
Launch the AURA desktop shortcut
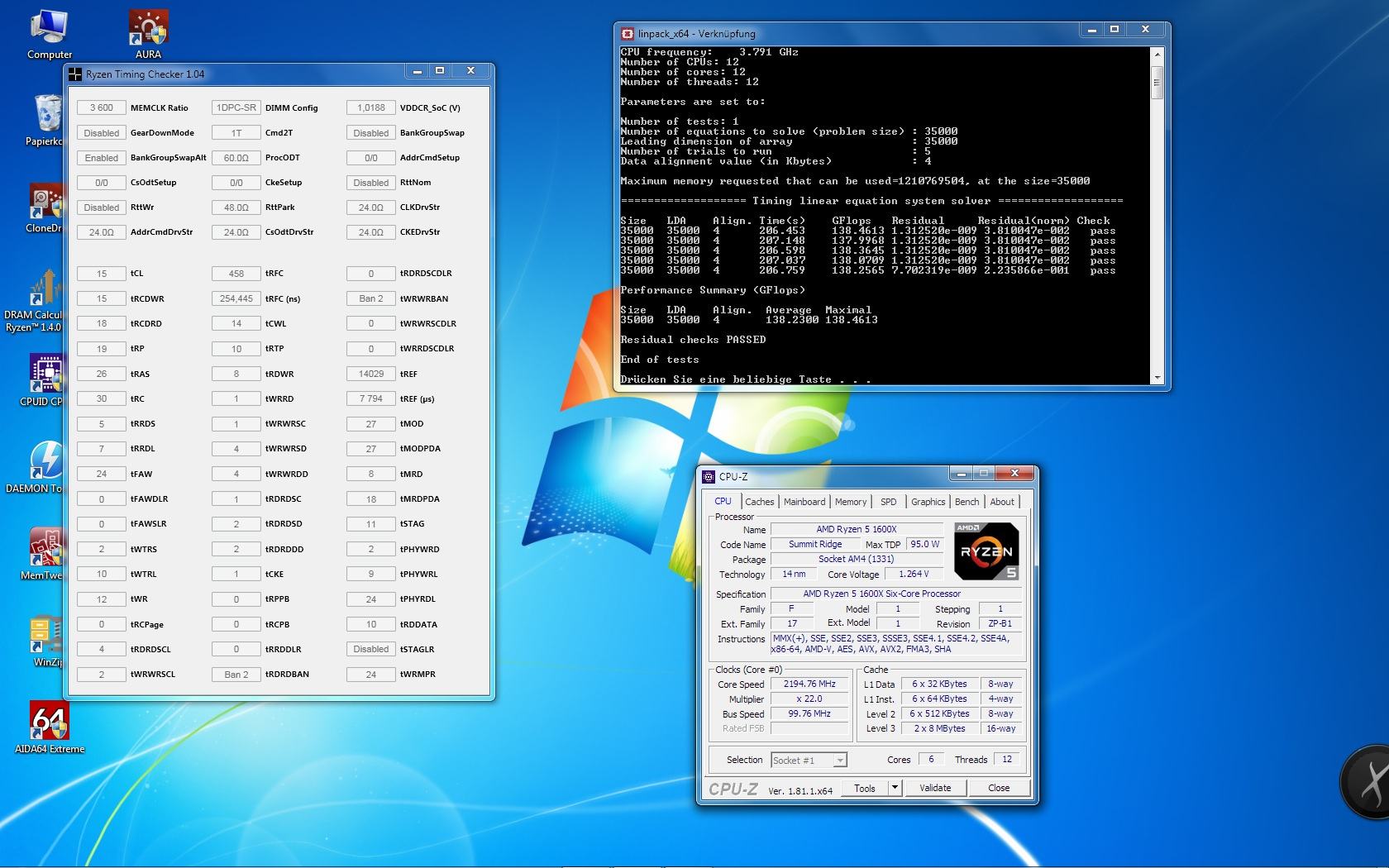click(x=149, y=34)
